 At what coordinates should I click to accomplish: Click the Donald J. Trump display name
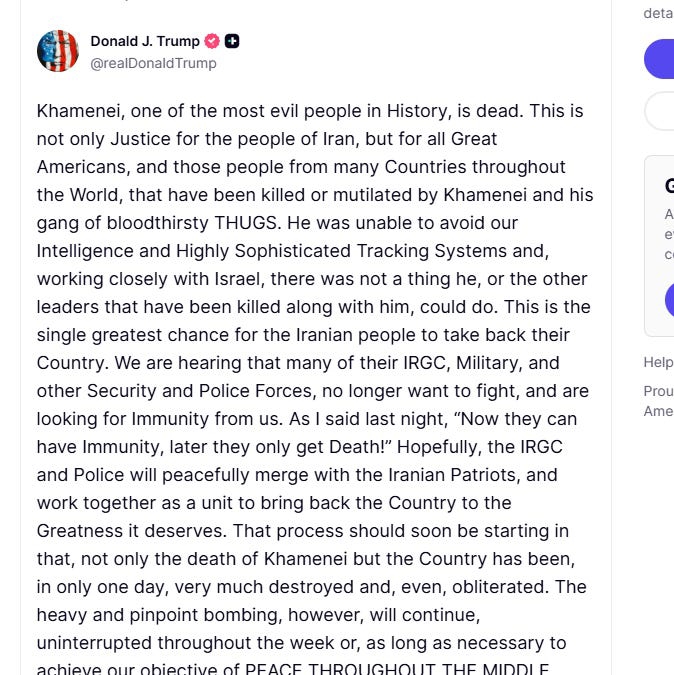click(x=144, y=41)
